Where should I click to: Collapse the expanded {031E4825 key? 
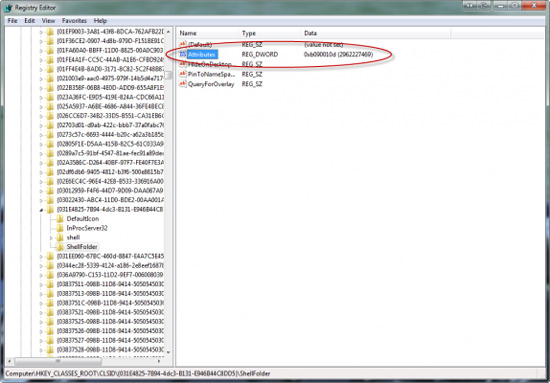click(x=41, y=210)
